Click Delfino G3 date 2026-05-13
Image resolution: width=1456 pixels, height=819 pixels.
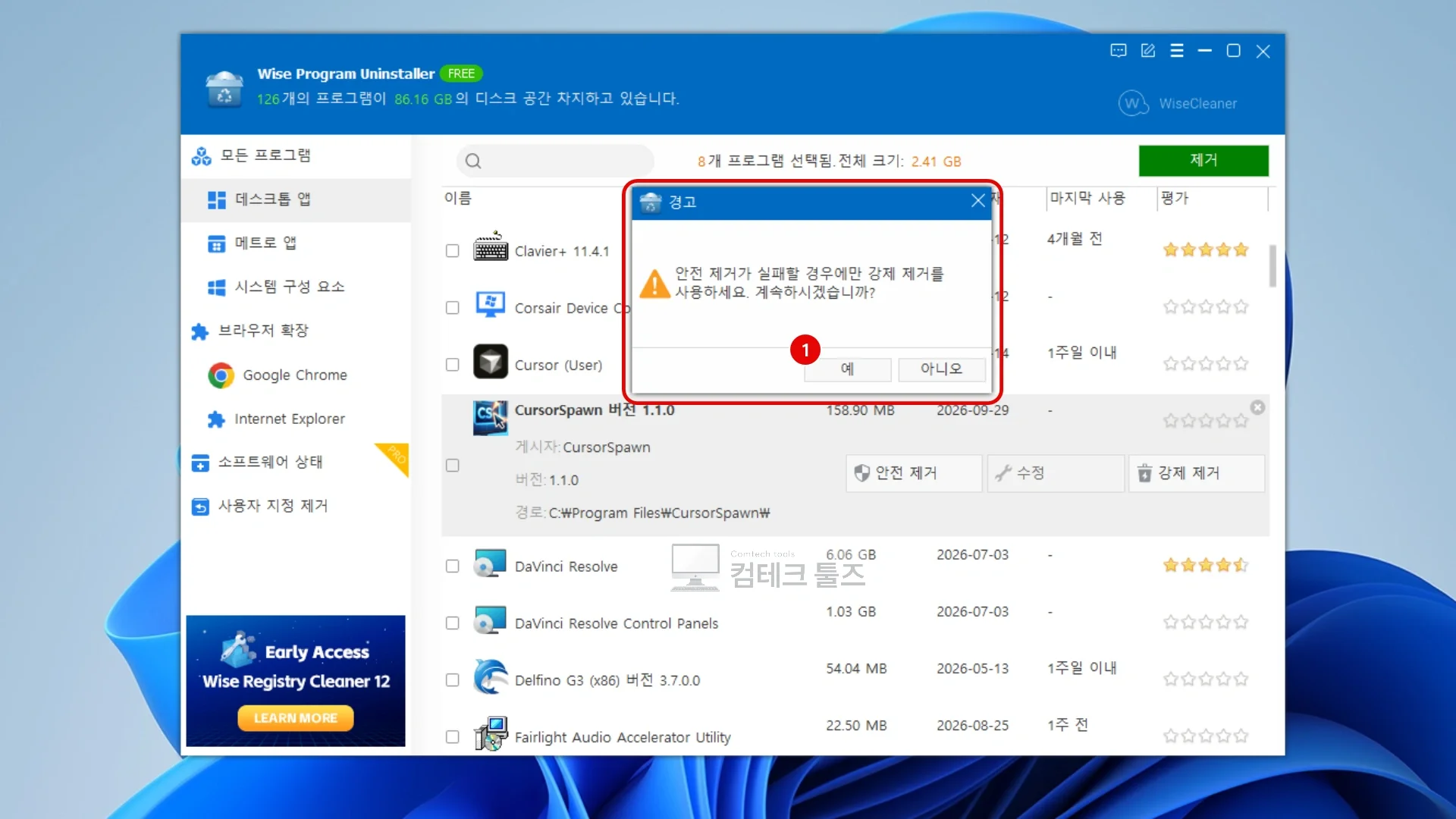[972, 669]
